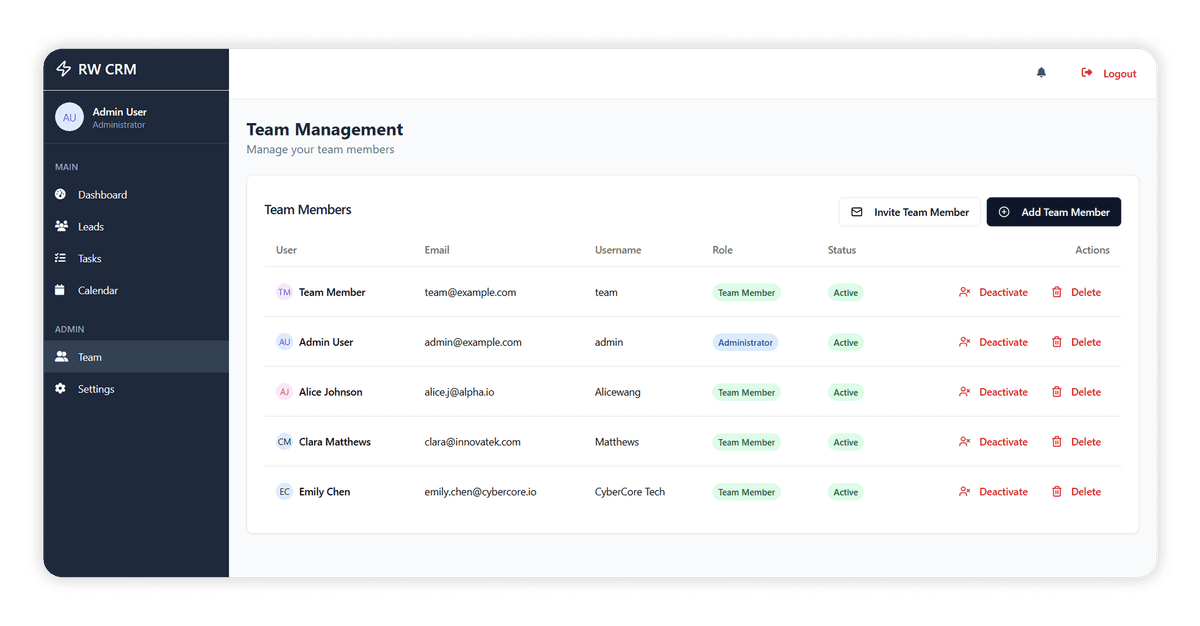
Task: Click the EC avatar for Emily Chen
Action: 285,492
